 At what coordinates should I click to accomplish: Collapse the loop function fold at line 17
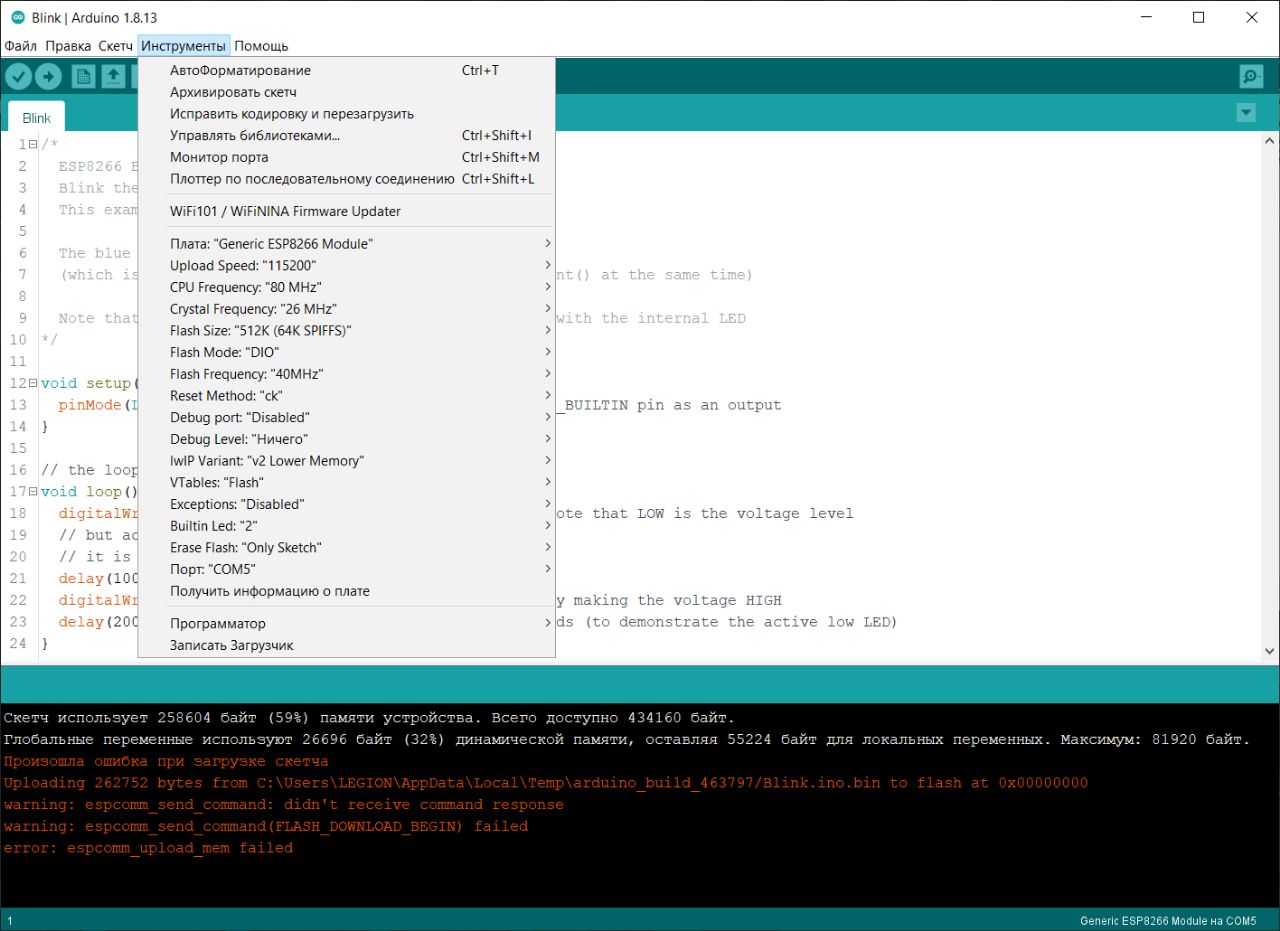pyautogui.click(x=33, y=492)
